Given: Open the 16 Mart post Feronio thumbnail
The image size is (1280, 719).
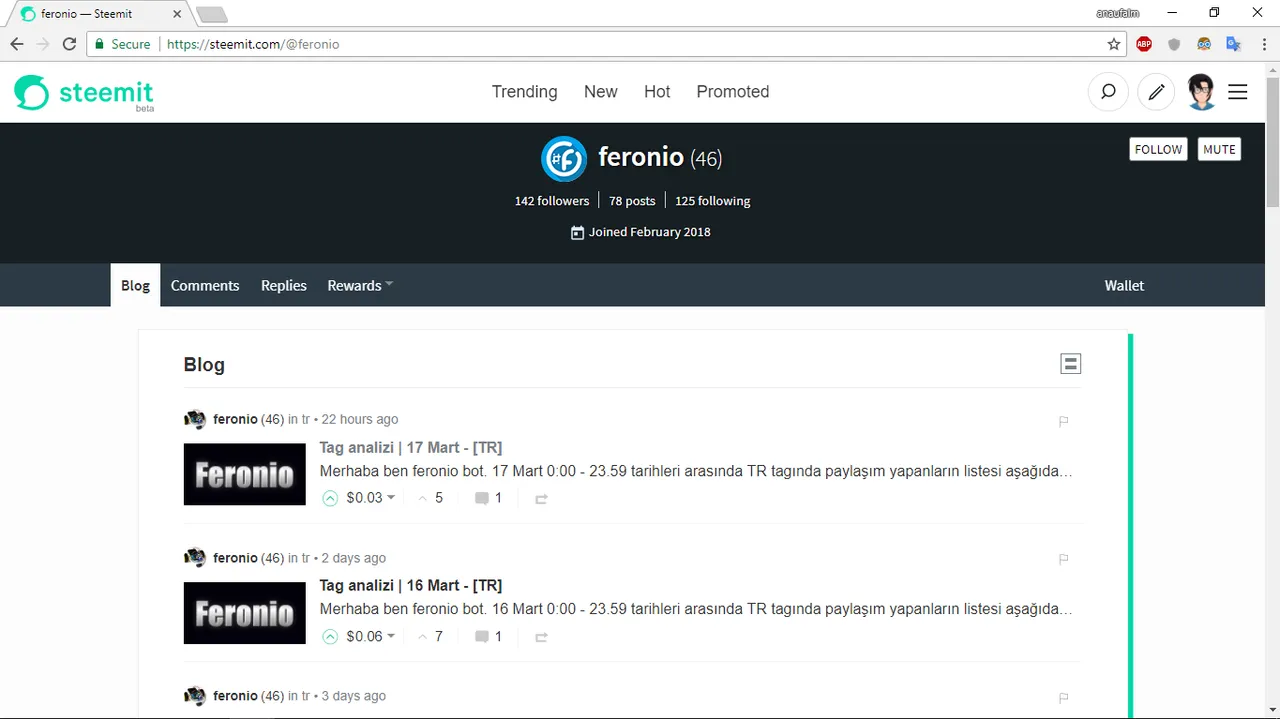Looking at the screenshot, I should point(245,612).
